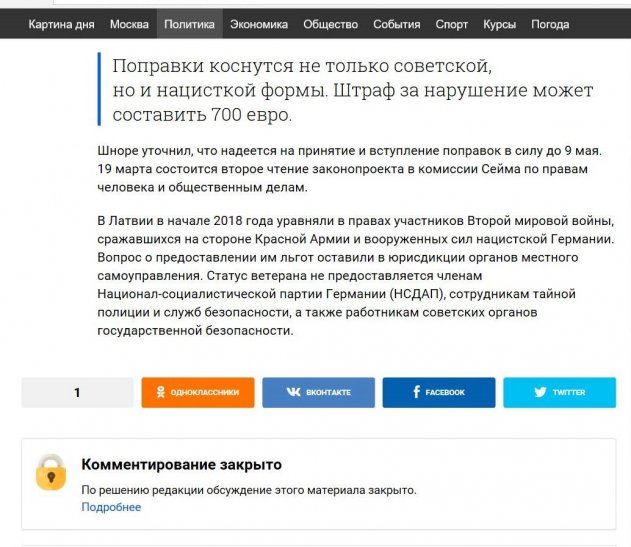This screenshot has width=631, height=547.
Task: Click the Комментирование закрыто heading
Action: pos(181,465)
